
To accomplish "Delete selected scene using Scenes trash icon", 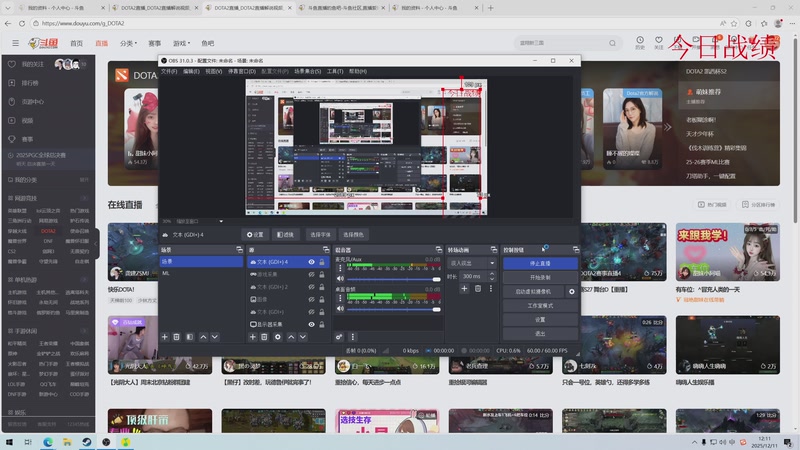I will [177, 337].
